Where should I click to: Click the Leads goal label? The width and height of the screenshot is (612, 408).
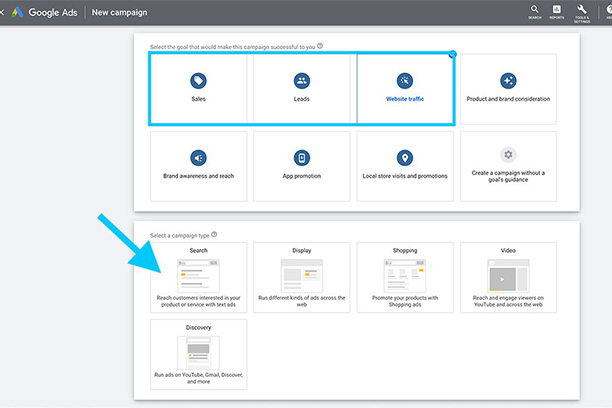[302, 99]
